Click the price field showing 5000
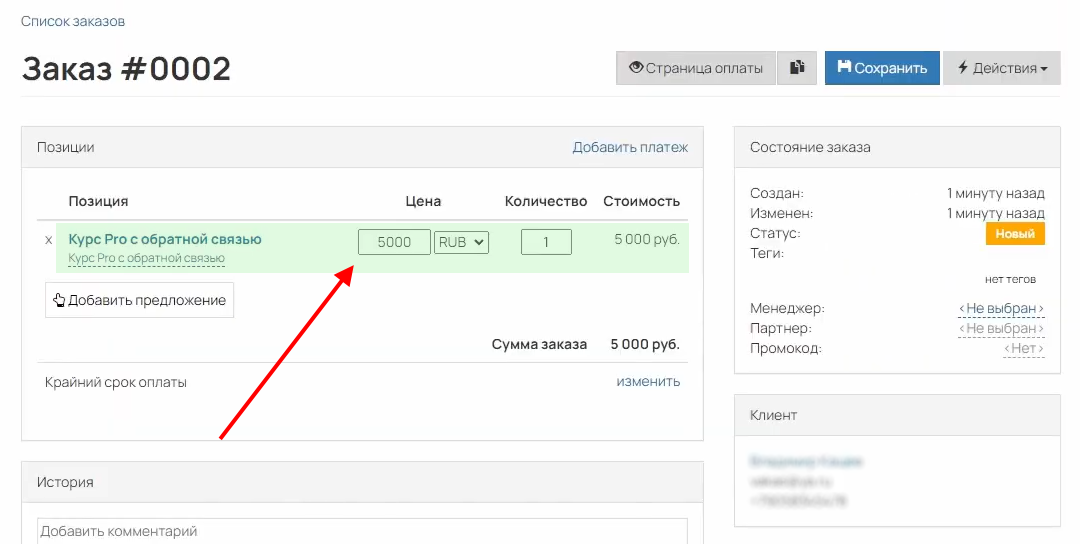The height and width of the screenshot is (544, 1080). 394,242
